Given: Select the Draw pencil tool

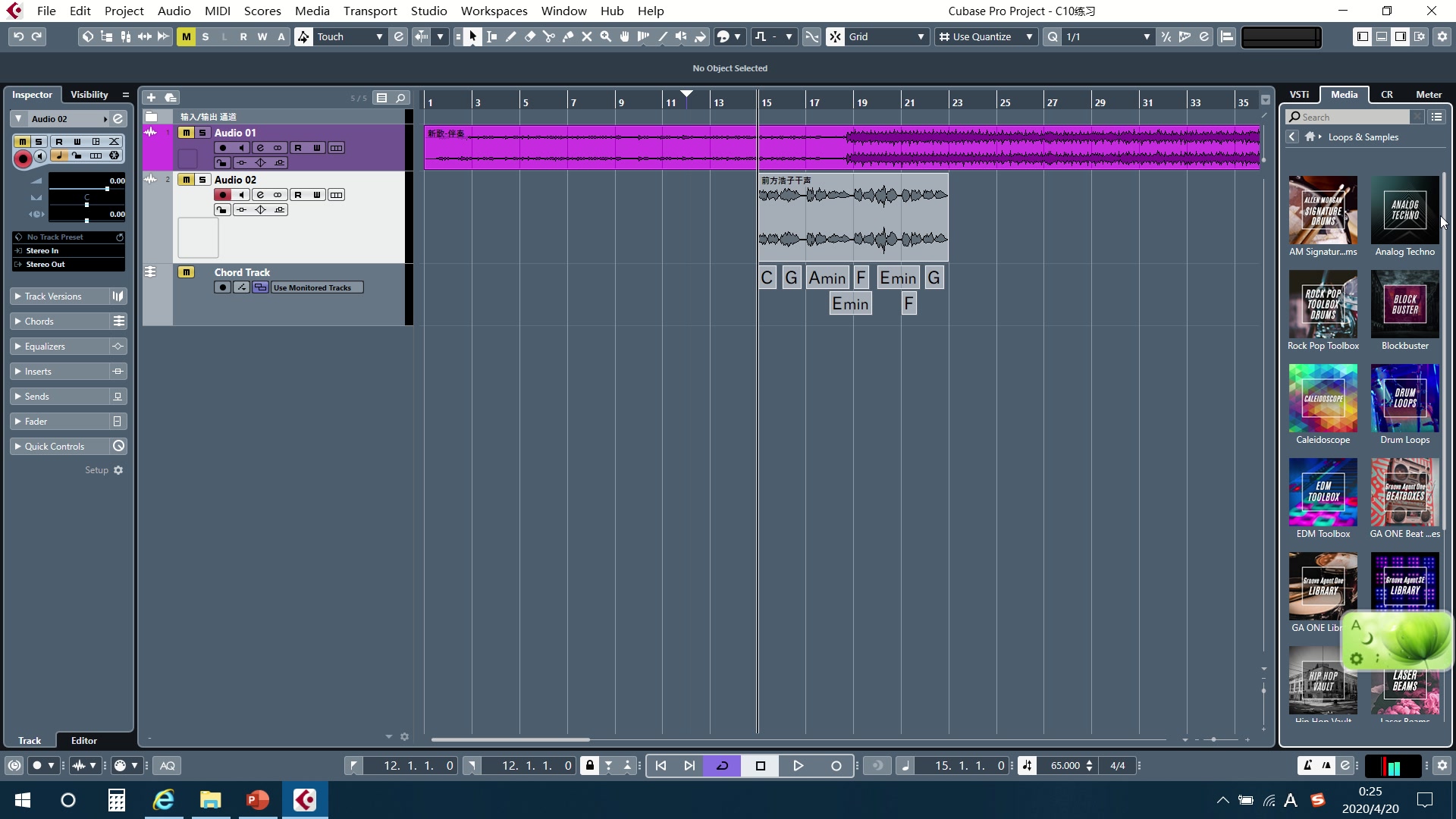Looking at the screenshot, I should [x=511, y=36].
